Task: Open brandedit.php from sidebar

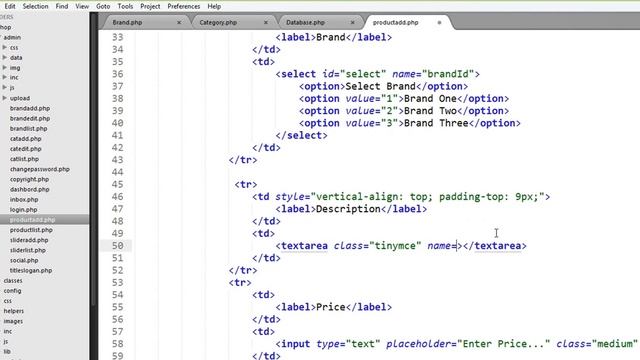Action: pos(30,118)
